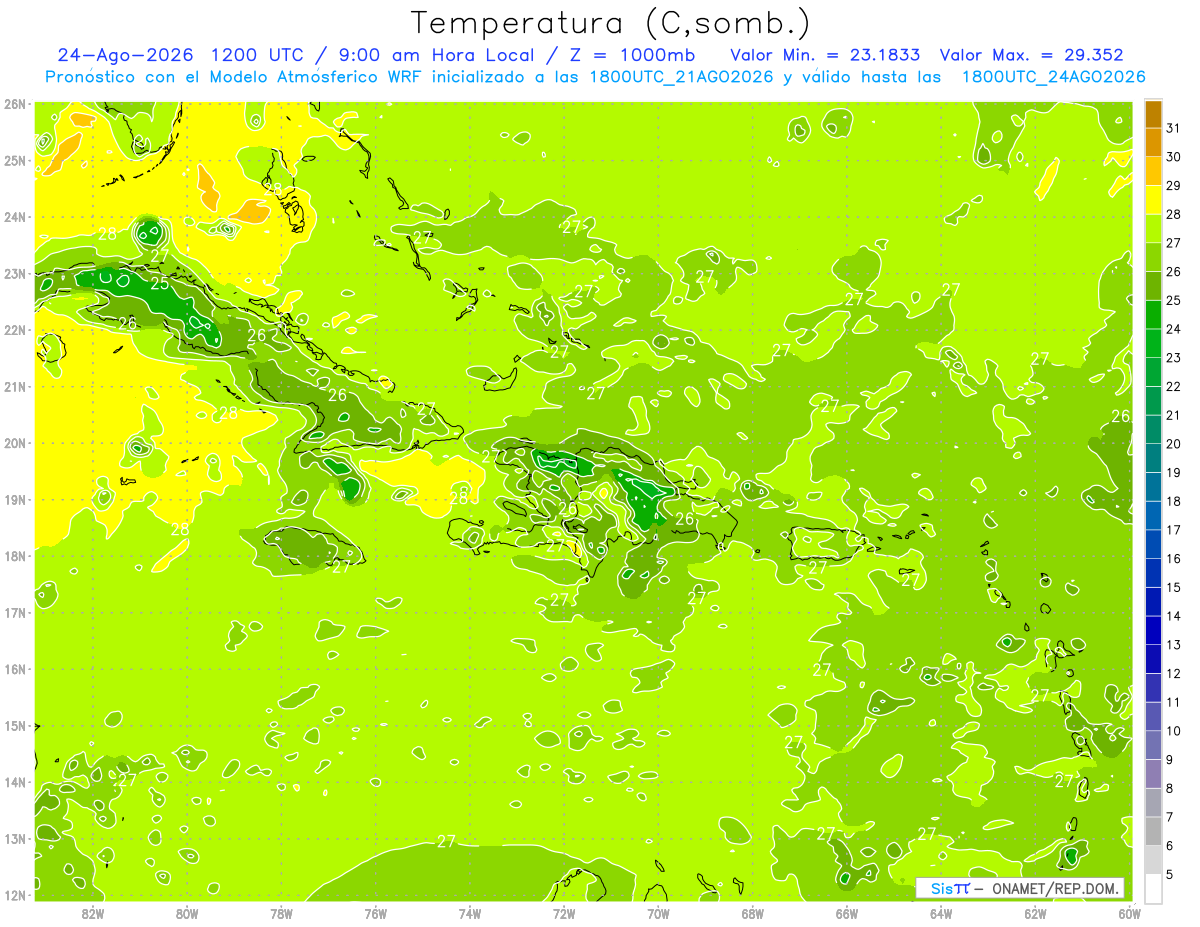Click the "24N" latitude axis label
The image size is (1200, 927).
tap(15, 217)
